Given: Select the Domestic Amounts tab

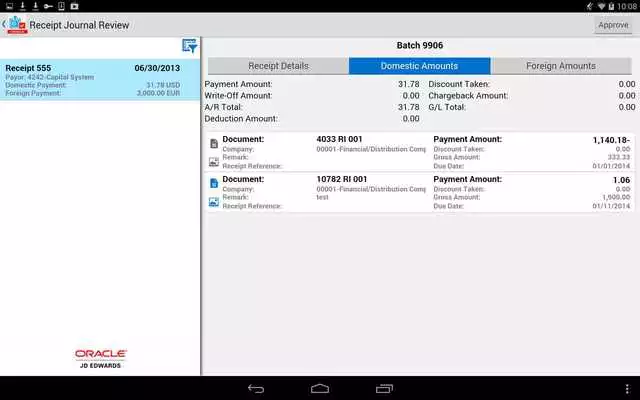Looking at the screenshot, I should point(420,66).
